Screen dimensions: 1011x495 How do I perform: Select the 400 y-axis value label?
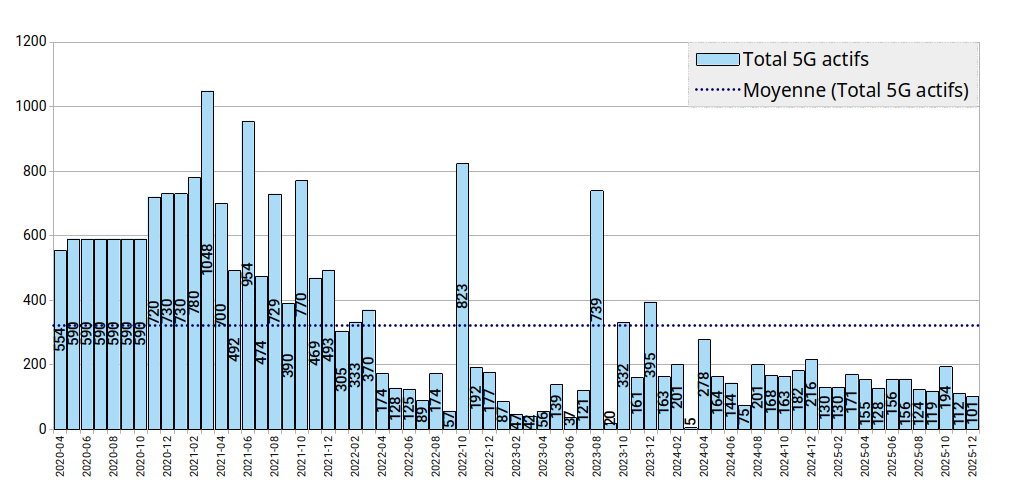[36, 300]
